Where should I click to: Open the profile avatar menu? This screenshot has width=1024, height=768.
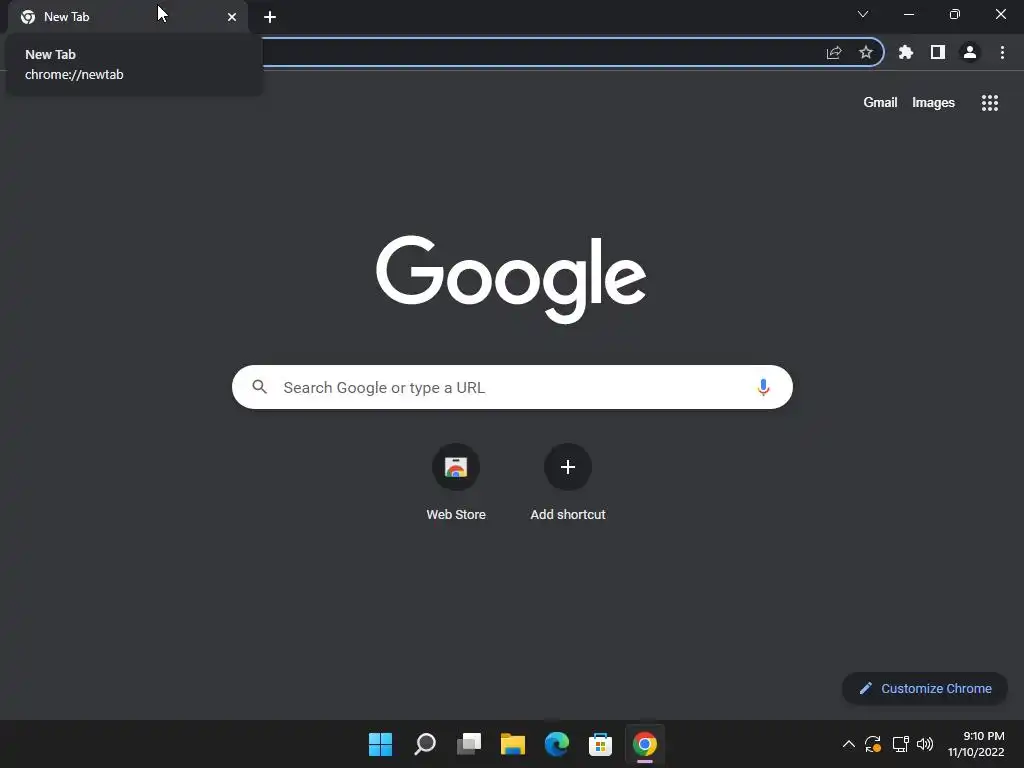coord(970,52)
